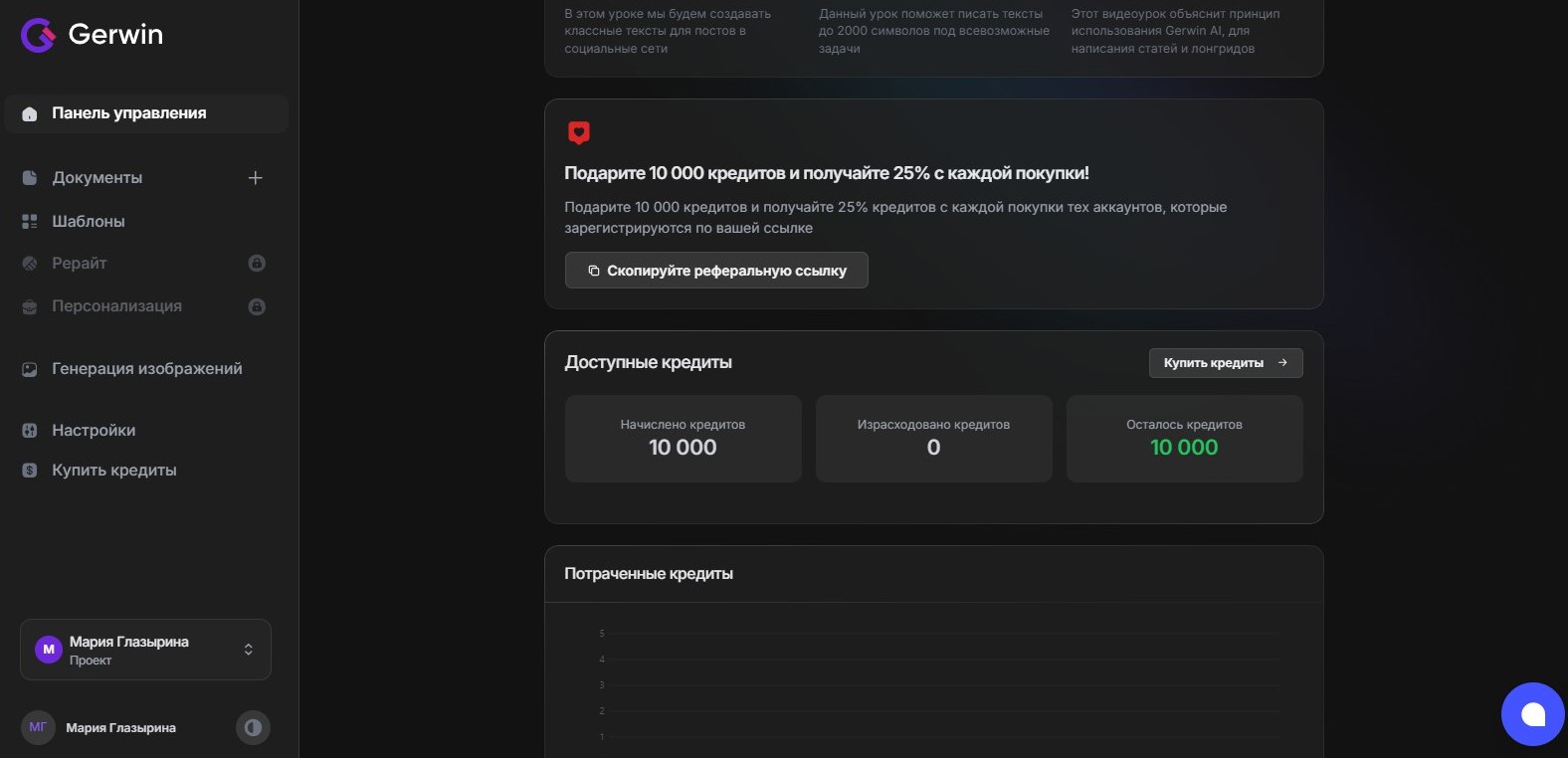Click the purple M project avatar

click(49, 650)
